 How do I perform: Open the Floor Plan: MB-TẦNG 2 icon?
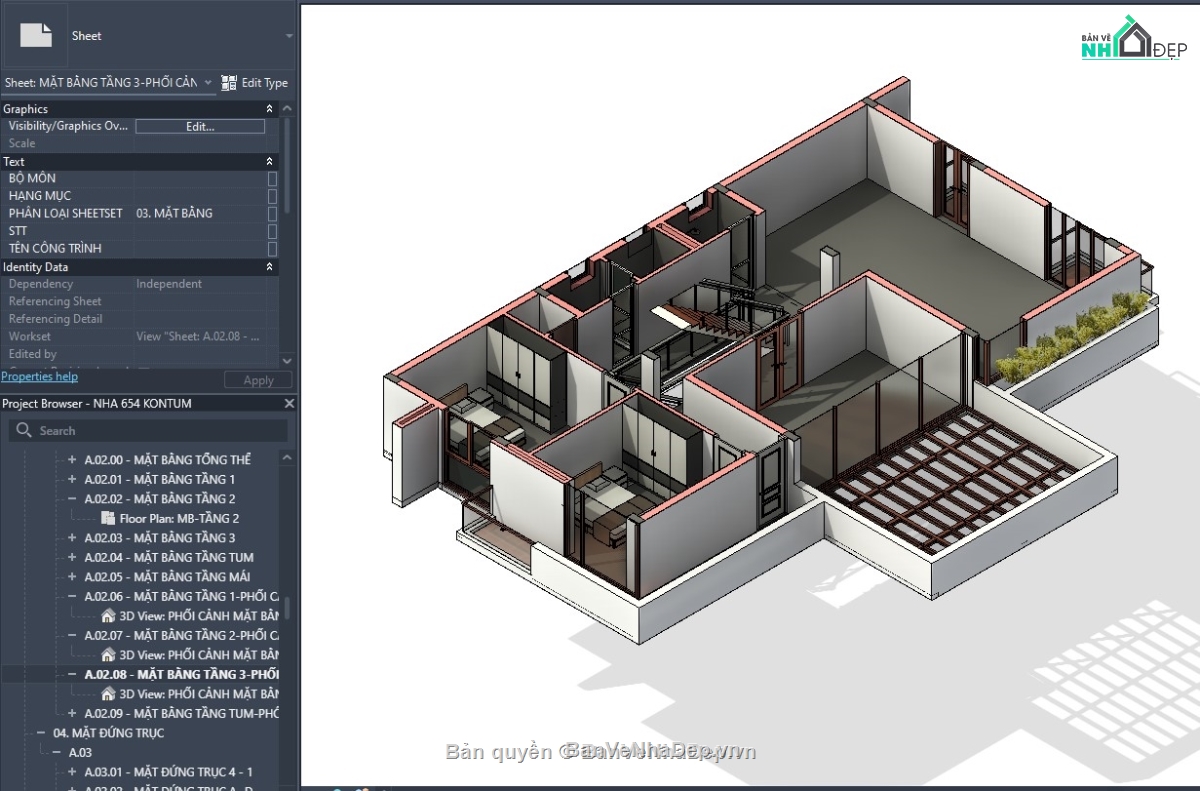point(108,518)
